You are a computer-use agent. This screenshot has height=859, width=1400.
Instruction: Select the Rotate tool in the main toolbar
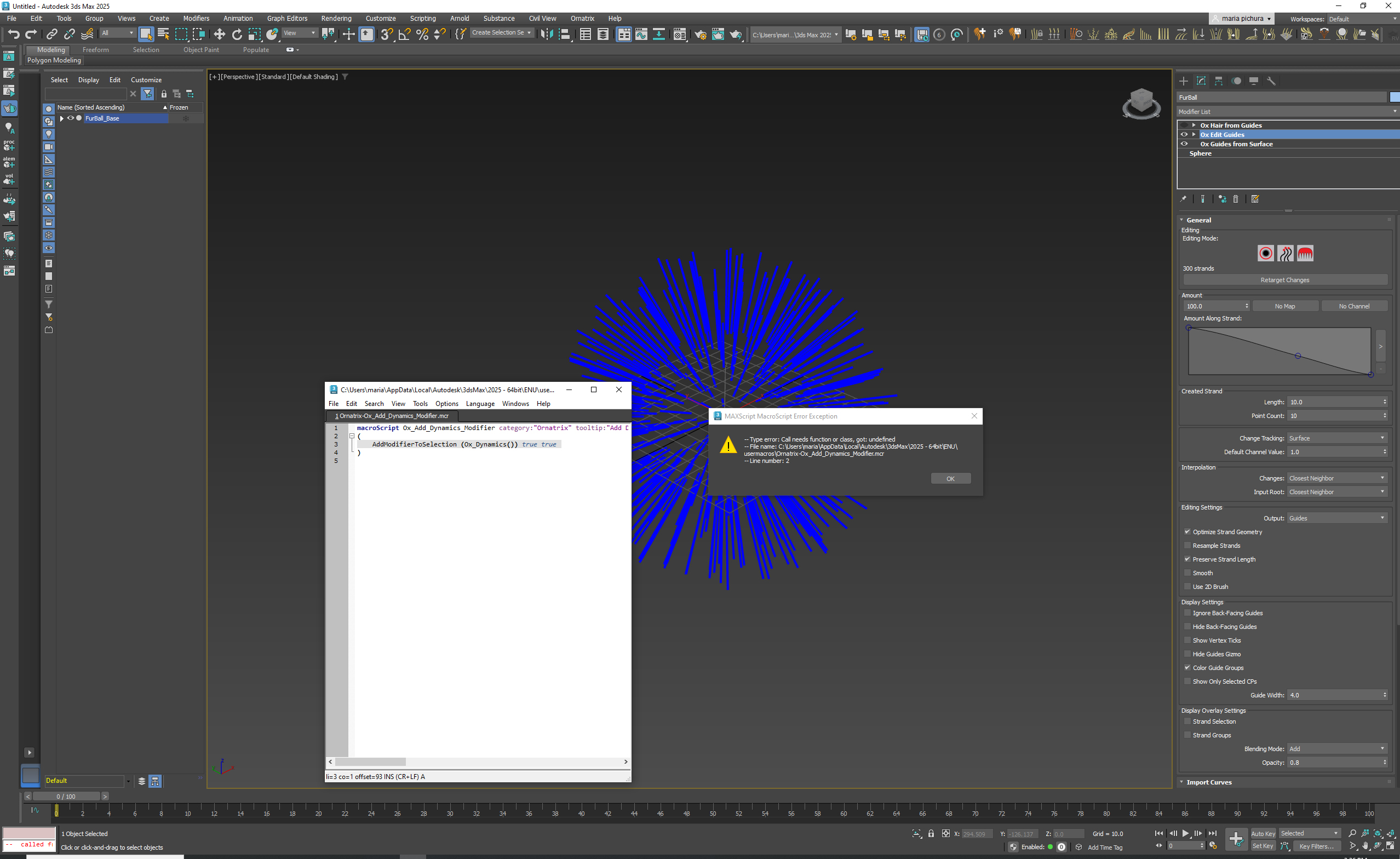pyautogui.click(x=237, y=35)
